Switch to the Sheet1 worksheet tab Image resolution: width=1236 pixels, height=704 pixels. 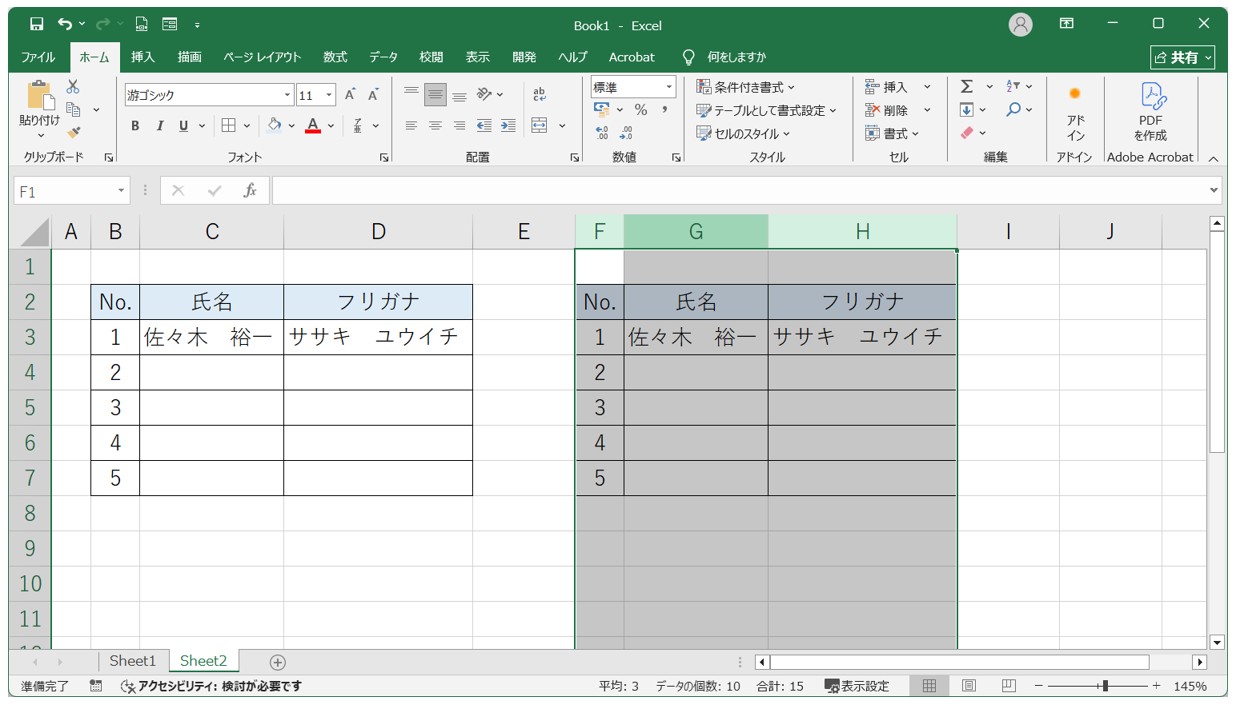(133, 661)
